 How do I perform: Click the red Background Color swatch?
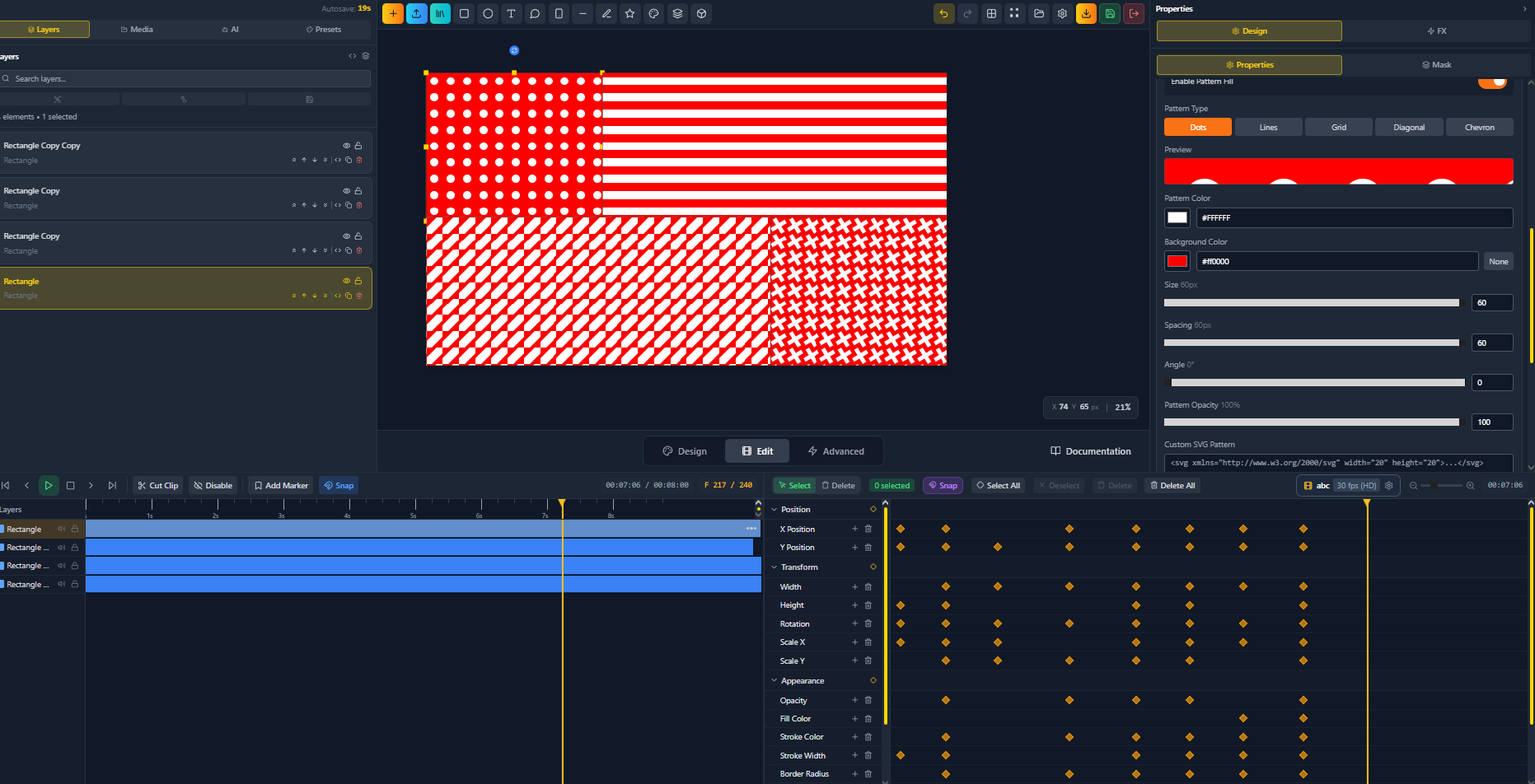pyautogui.click(x=1177, y=261)
